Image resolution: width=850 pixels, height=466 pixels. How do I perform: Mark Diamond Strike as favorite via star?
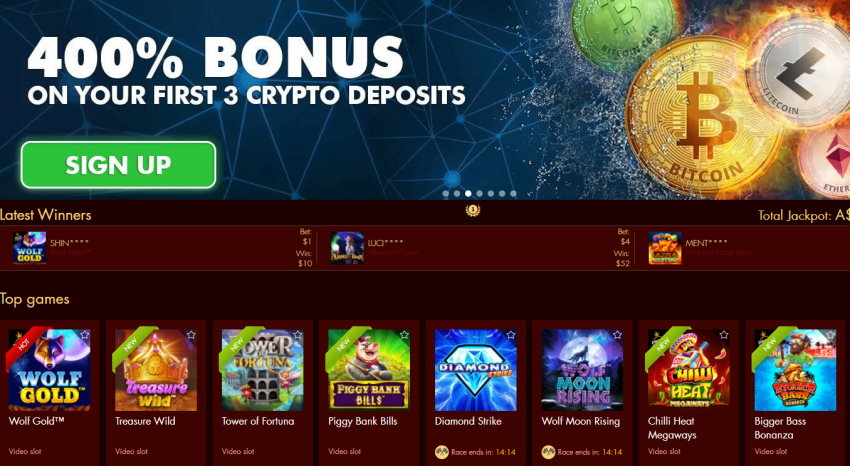(511, 335)
